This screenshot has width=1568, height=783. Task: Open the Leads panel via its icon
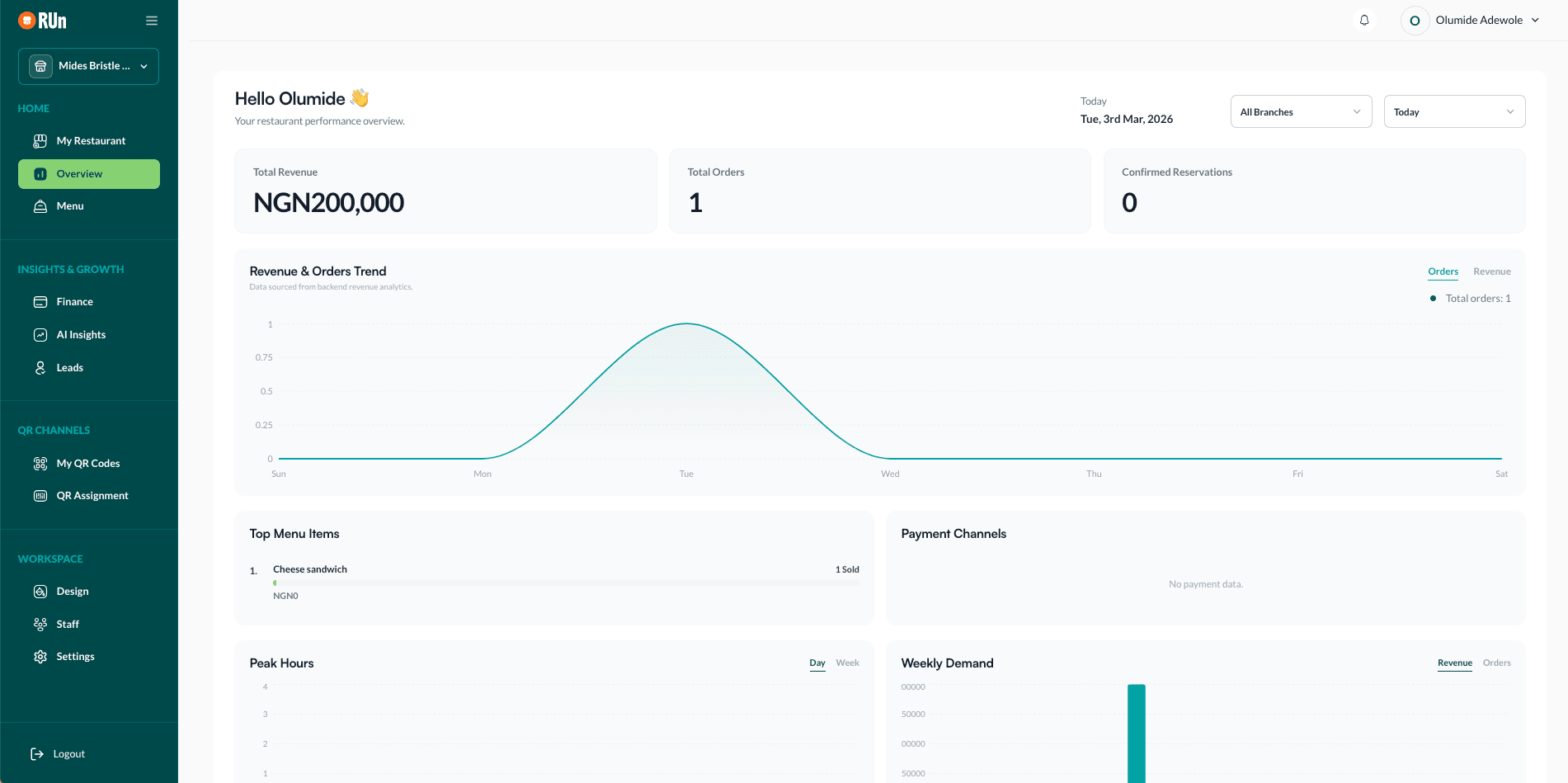click(x=40, y=367)
